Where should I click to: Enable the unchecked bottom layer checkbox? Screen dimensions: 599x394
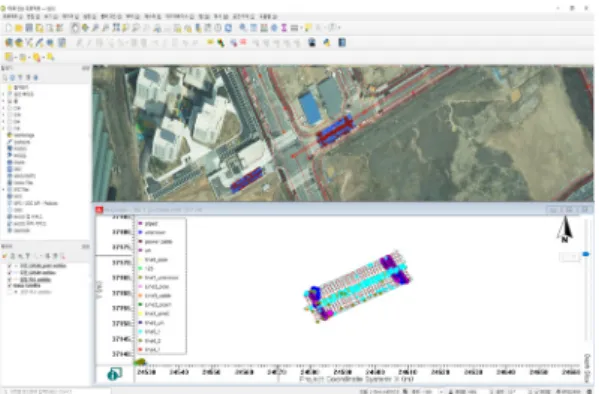(10, 292)
